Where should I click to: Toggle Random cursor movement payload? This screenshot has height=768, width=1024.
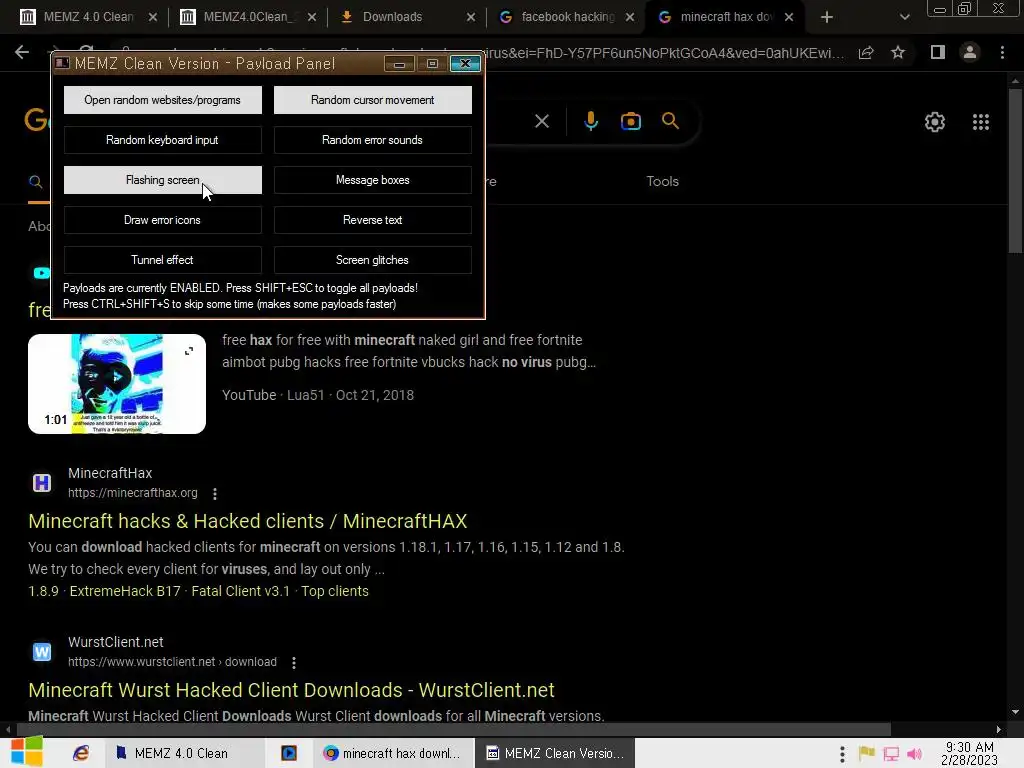372,100
